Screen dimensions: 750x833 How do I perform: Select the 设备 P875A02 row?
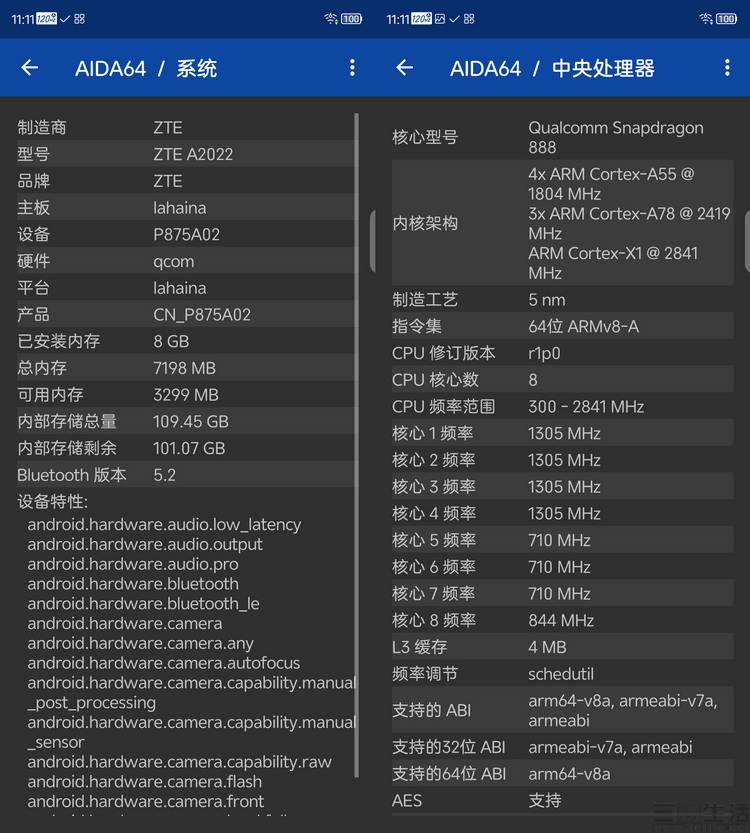[185, 234]
